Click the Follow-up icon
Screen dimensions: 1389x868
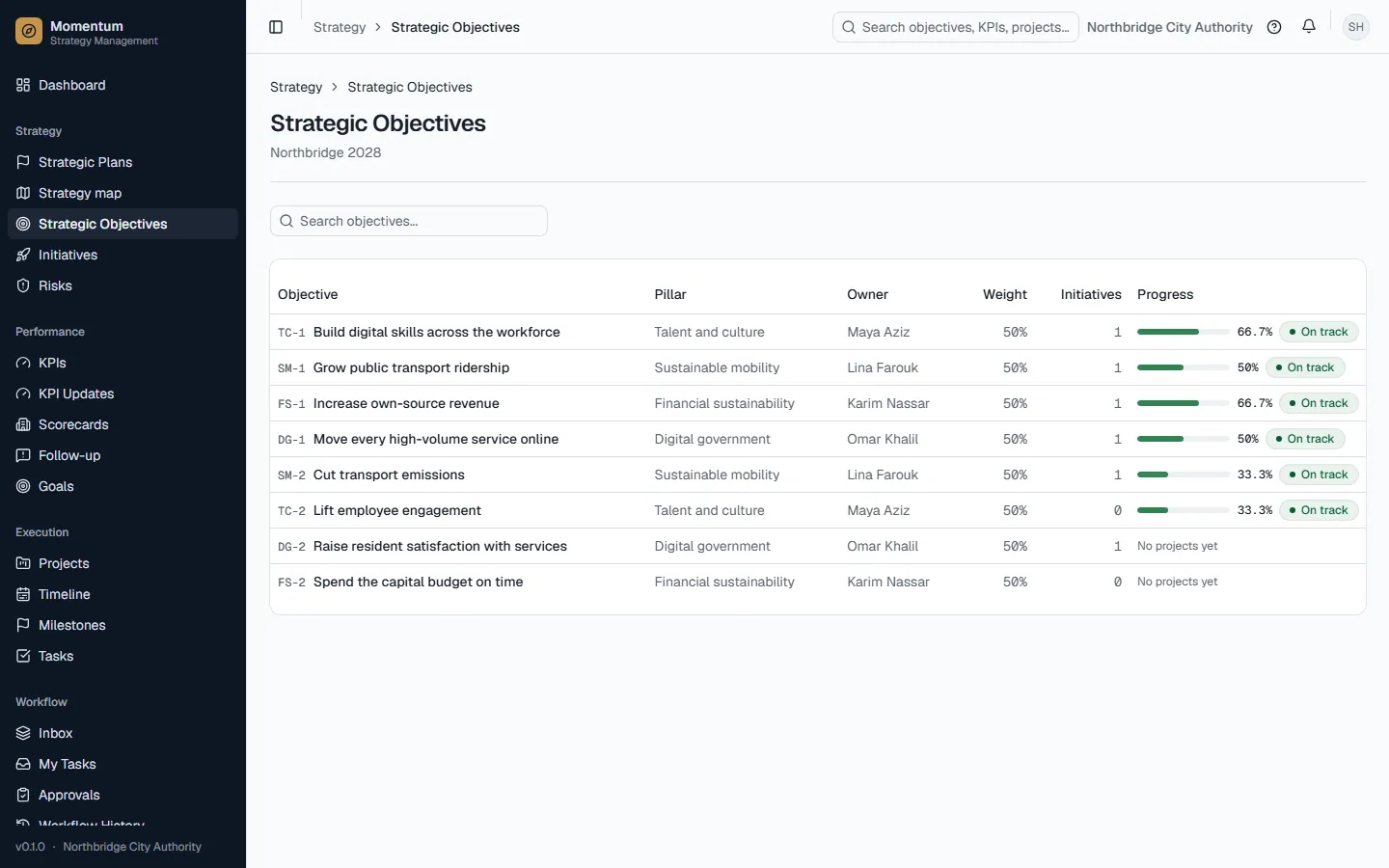(x=23, y=455)
